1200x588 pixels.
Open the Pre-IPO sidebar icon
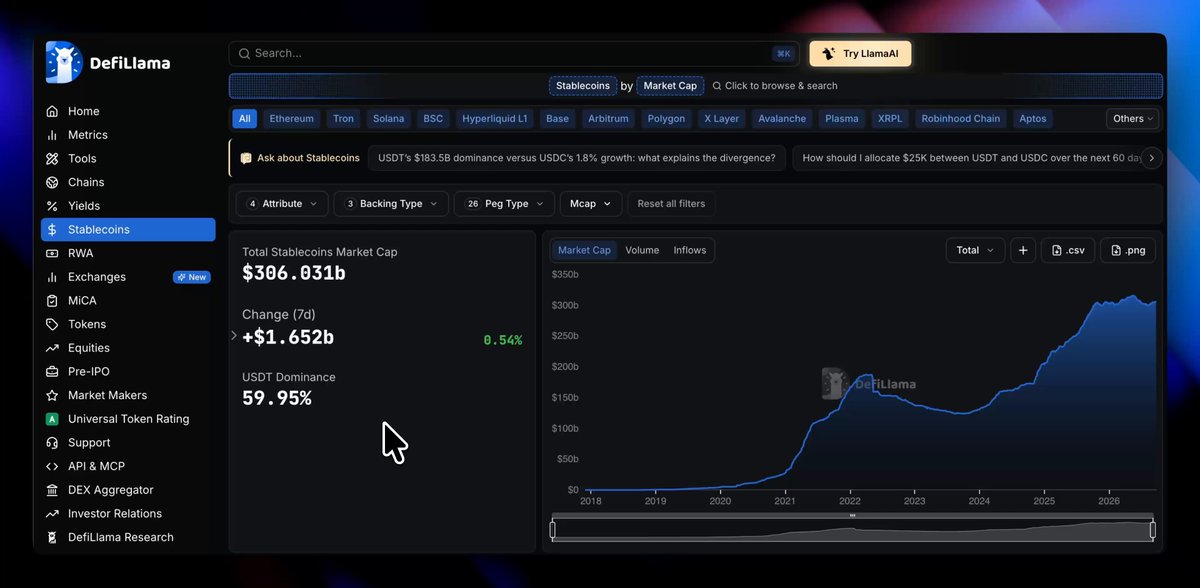coord(52,372)
